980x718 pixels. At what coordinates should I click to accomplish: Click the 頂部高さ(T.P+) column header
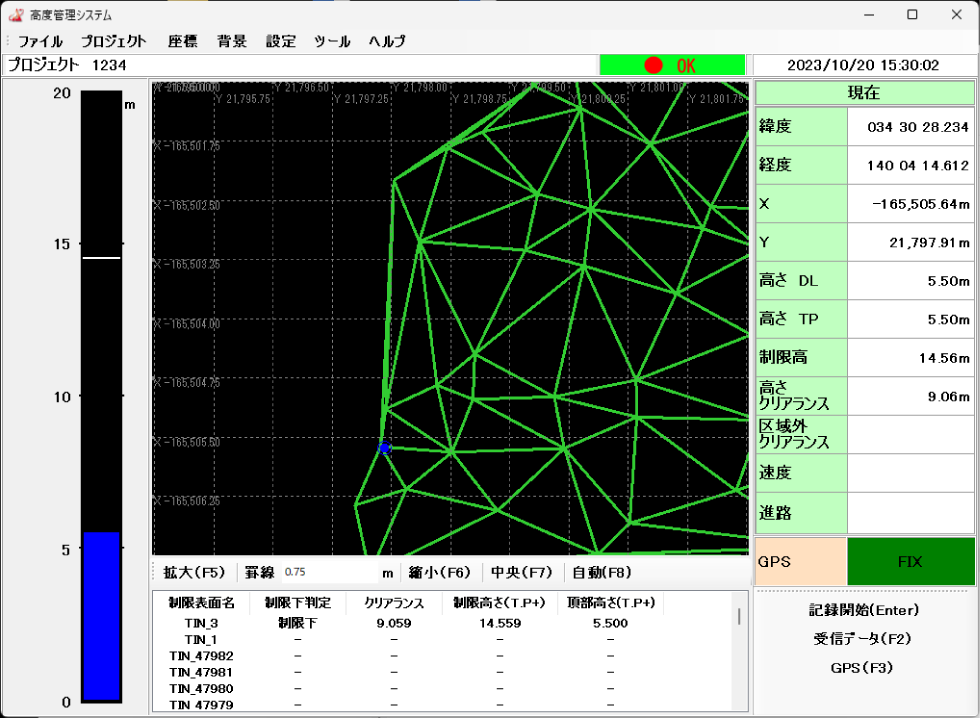(x=611, y=603)
